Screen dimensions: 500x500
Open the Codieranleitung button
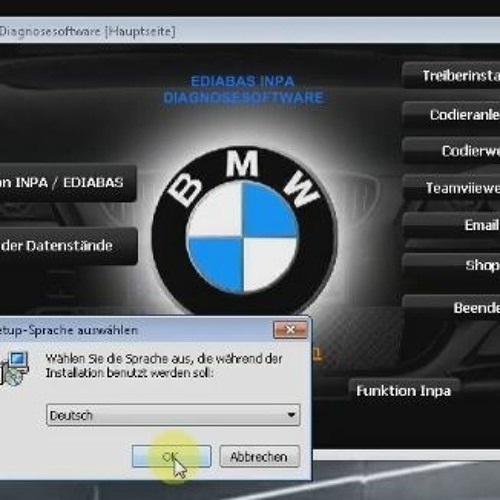point(452,115)
